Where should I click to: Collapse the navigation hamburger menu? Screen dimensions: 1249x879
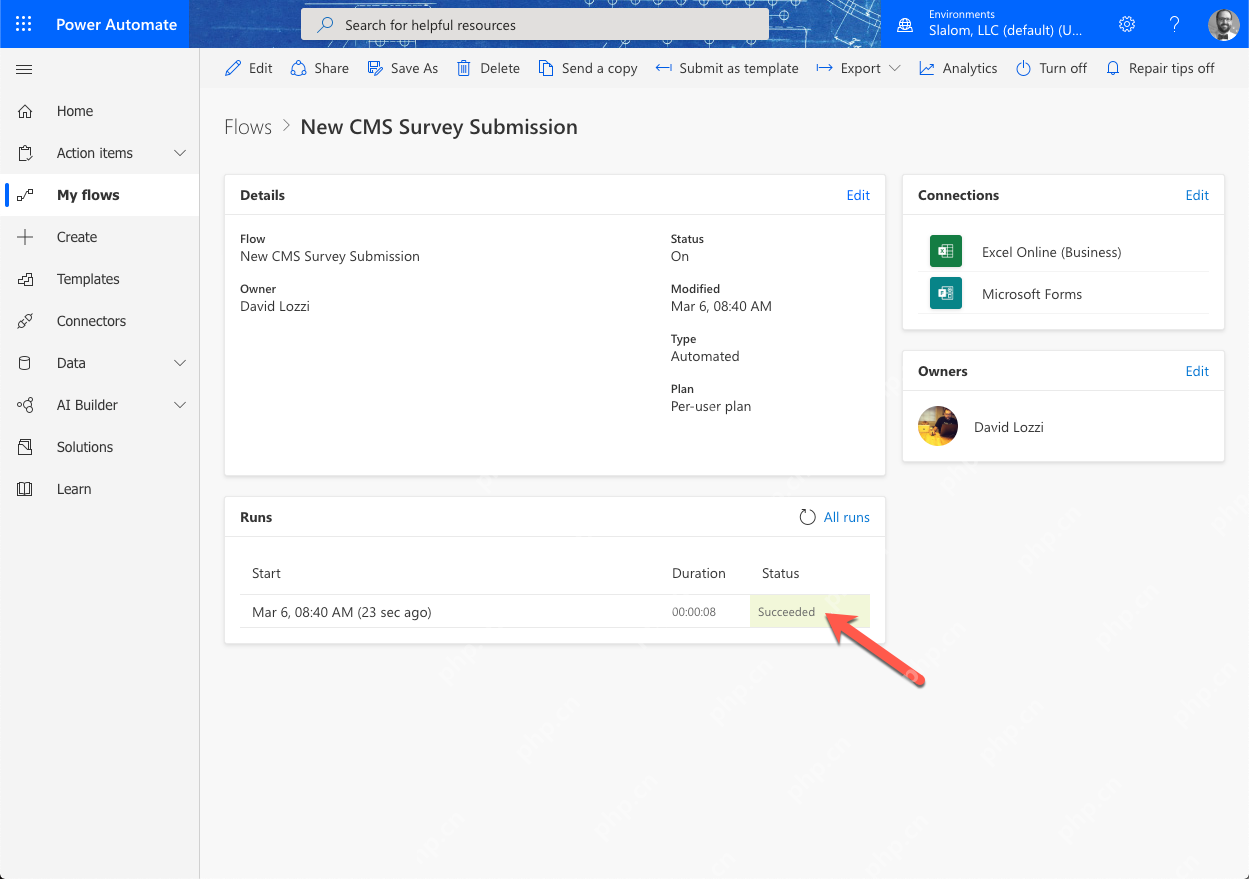pos(25,69)
